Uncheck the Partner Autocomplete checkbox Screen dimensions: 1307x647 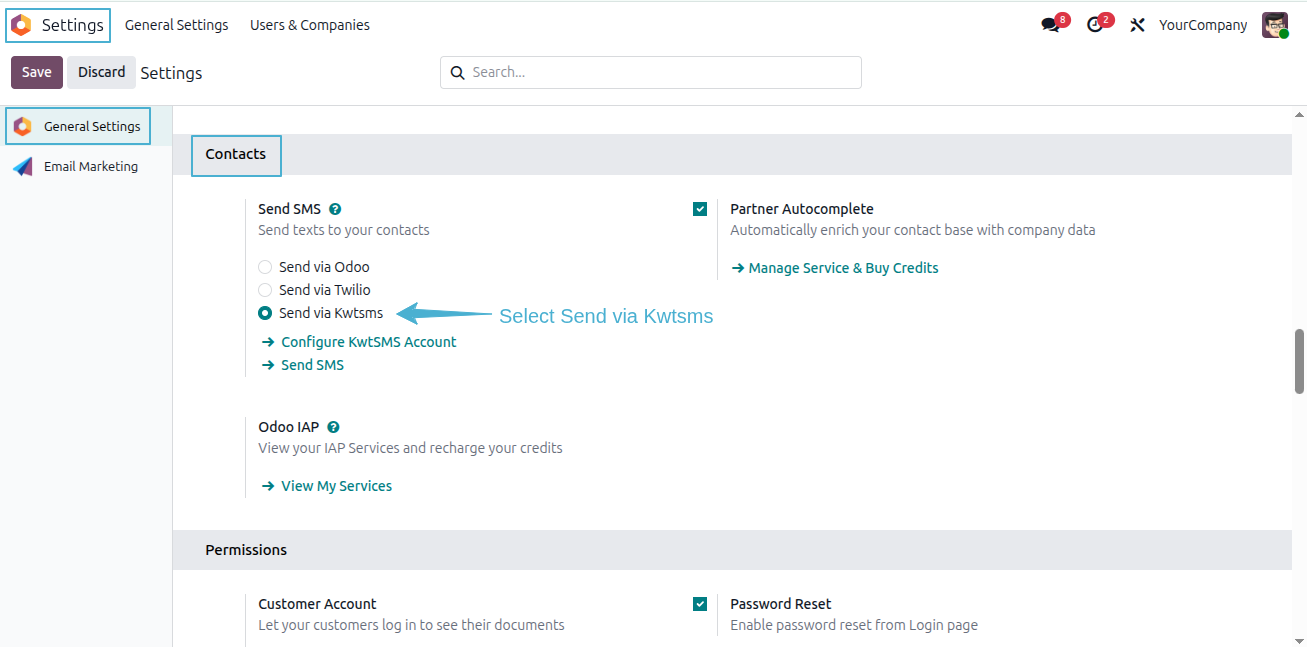pos(700,209)
